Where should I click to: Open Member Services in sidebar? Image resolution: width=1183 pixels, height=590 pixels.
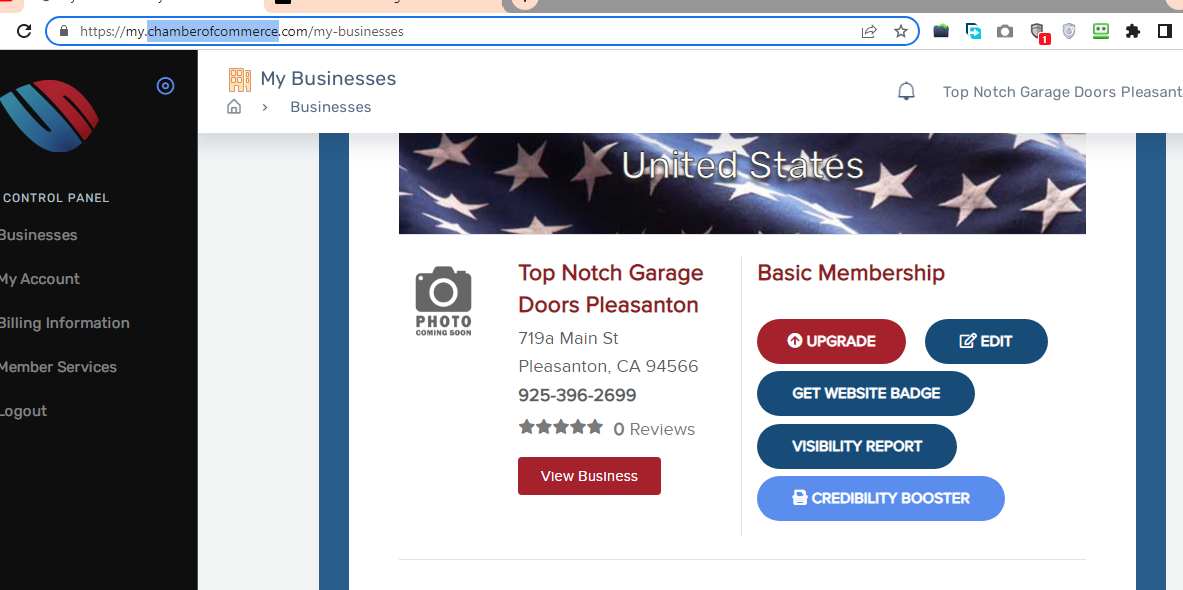coord(58,367)
